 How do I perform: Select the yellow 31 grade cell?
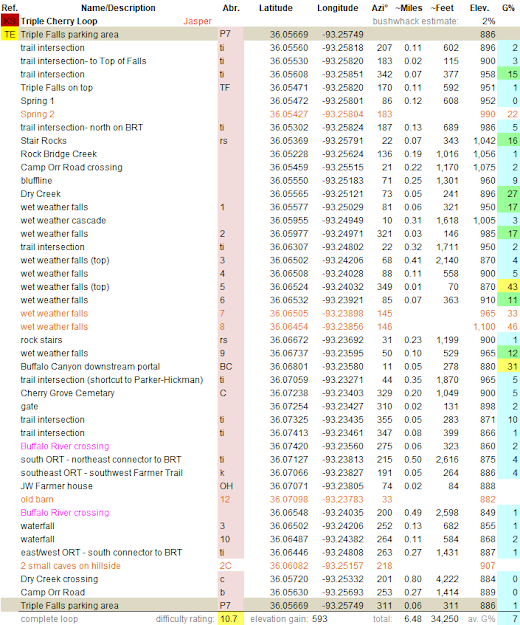click(507, 367)
